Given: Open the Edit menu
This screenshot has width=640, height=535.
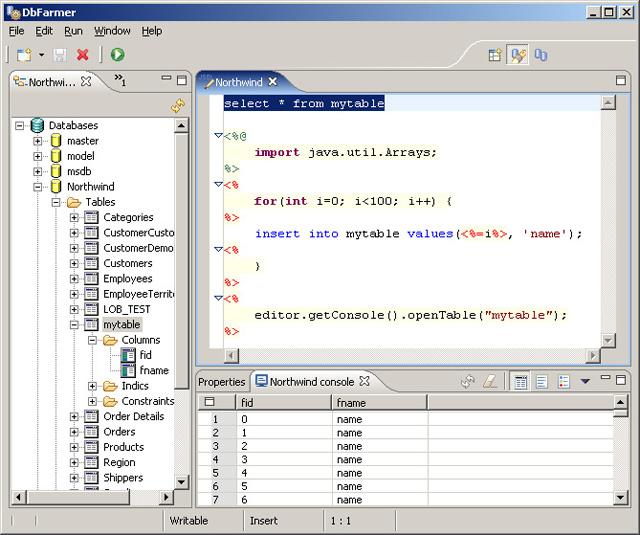Looking at the screenshot, I should coord(44,31).
